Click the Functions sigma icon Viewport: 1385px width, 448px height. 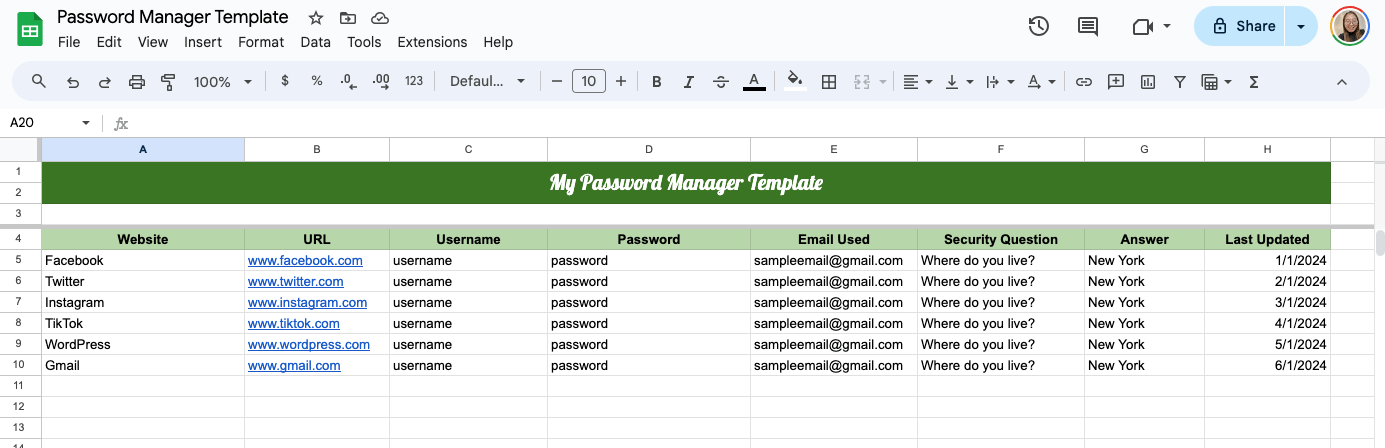point(1254,82)
